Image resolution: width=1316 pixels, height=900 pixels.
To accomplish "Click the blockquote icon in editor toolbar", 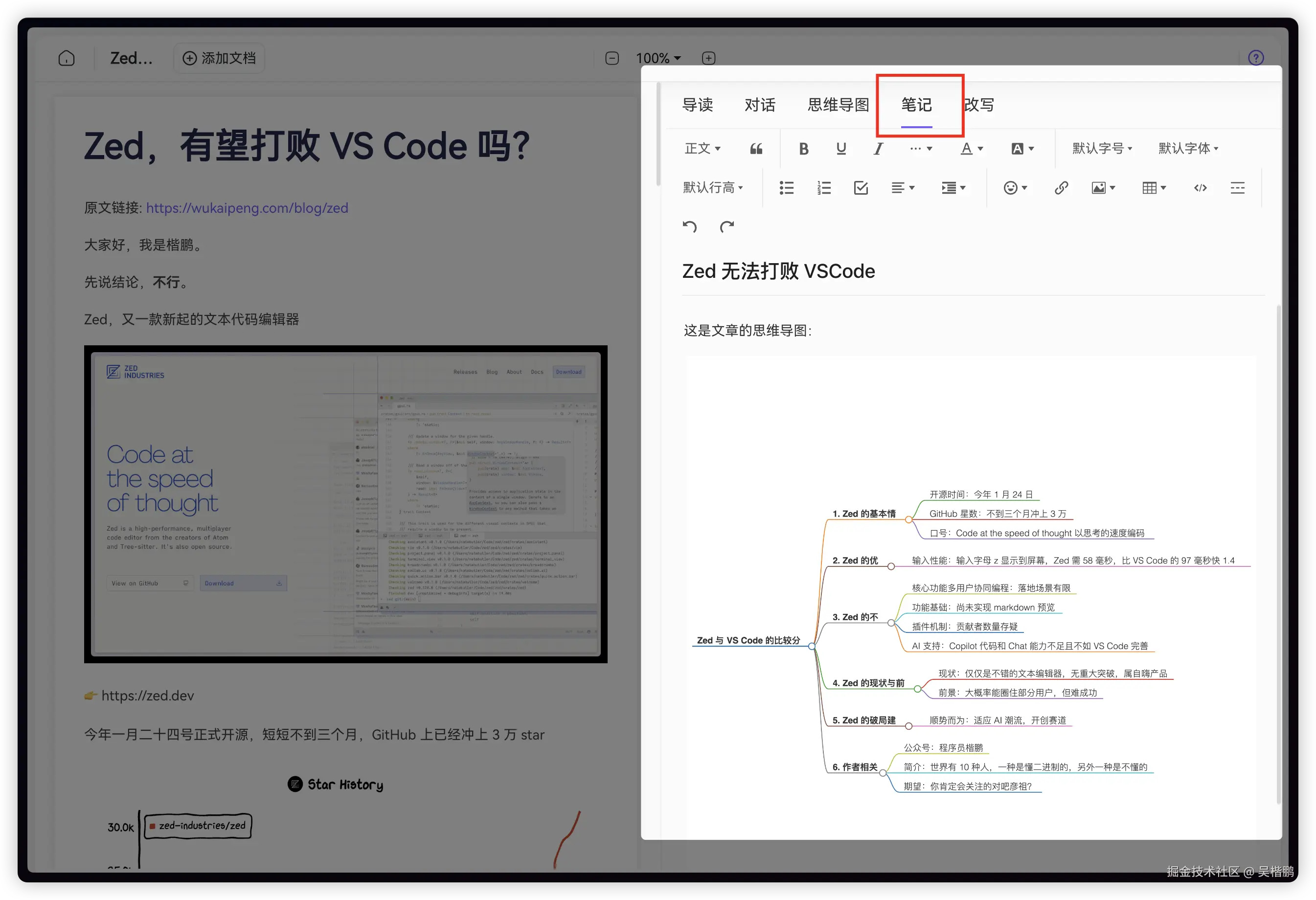I will [x=756, y=149].
